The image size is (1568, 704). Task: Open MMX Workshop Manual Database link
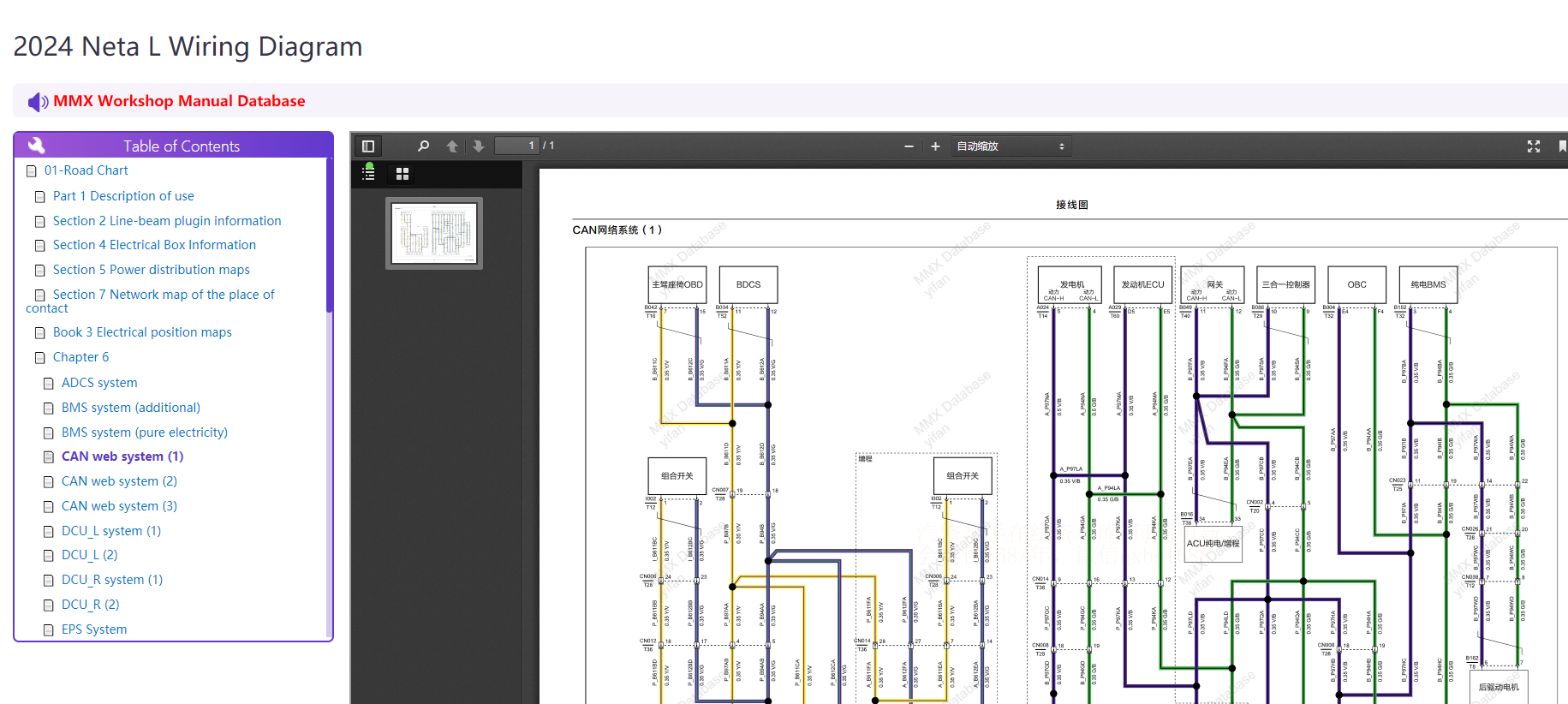[179, 101]
